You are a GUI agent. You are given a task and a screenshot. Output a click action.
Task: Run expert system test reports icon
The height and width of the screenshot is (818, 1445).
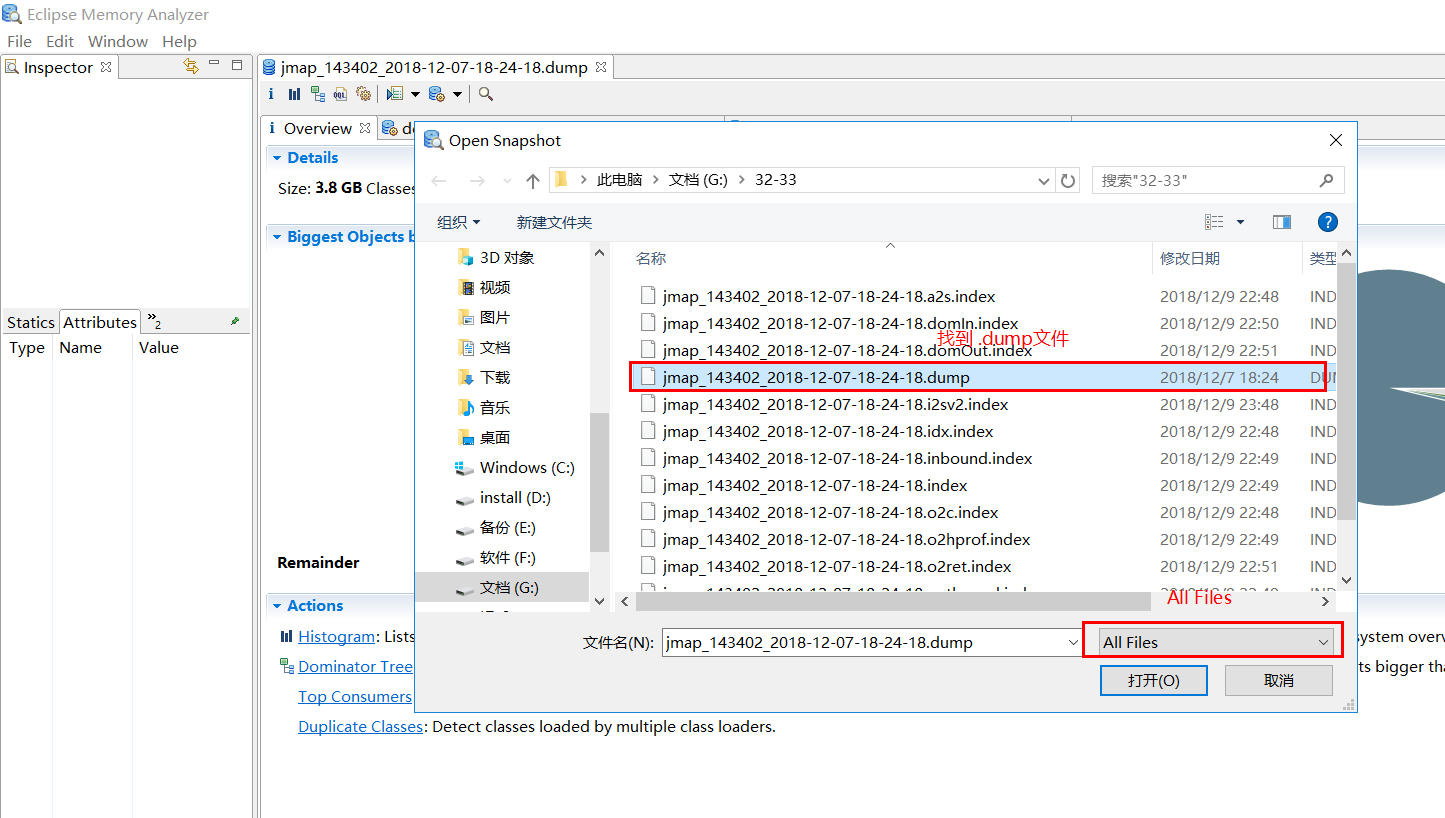coord(395,94)
